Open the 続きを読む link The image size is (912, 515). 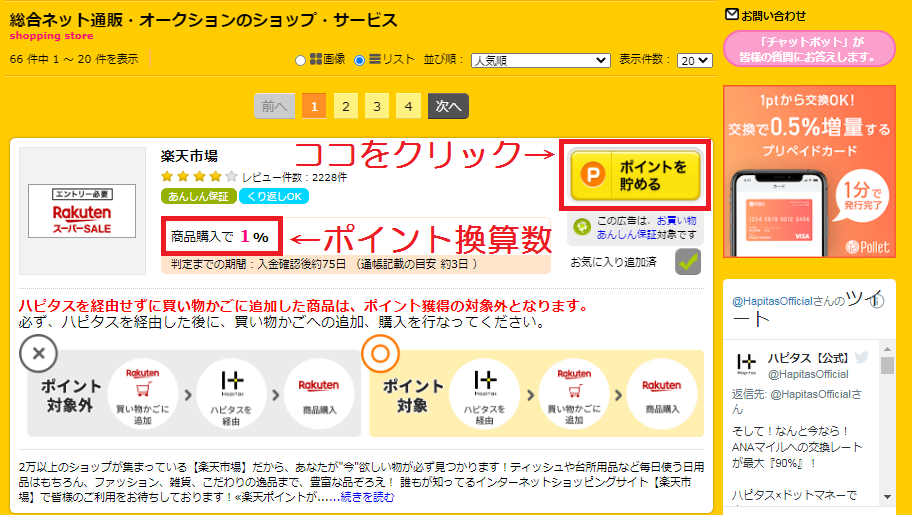coord(367,498)
